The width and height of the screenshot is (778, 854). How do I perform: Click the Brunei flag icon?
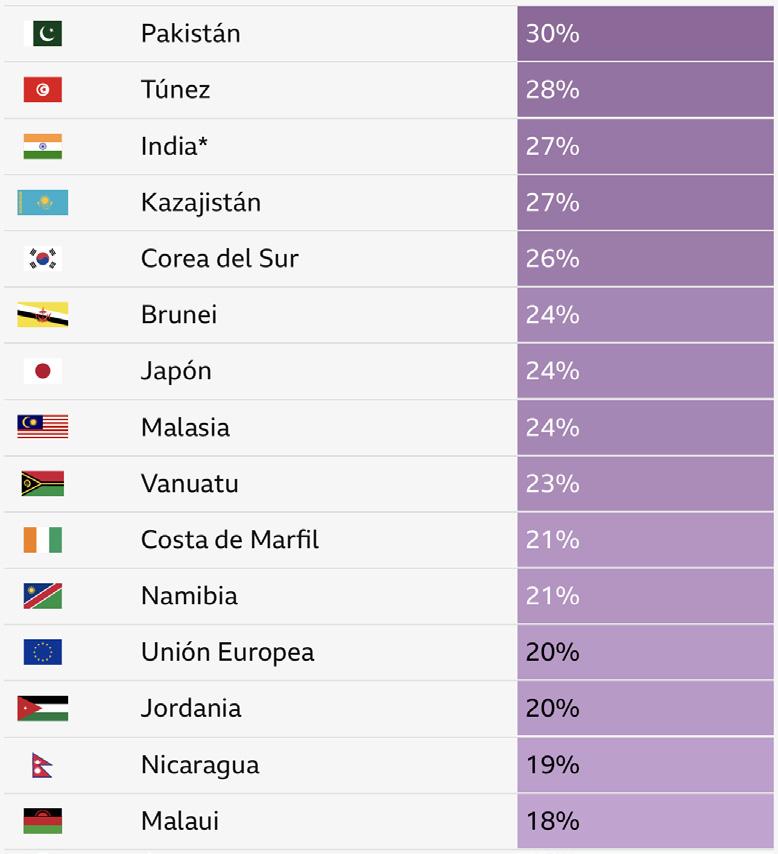click(x=43, y=315)
